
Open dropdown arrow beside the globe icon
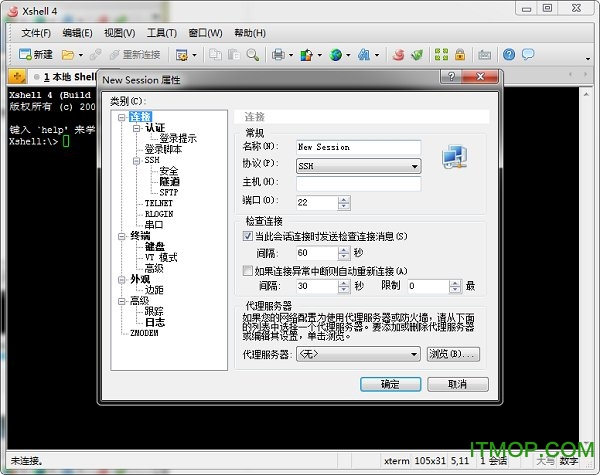pos(348,55)
